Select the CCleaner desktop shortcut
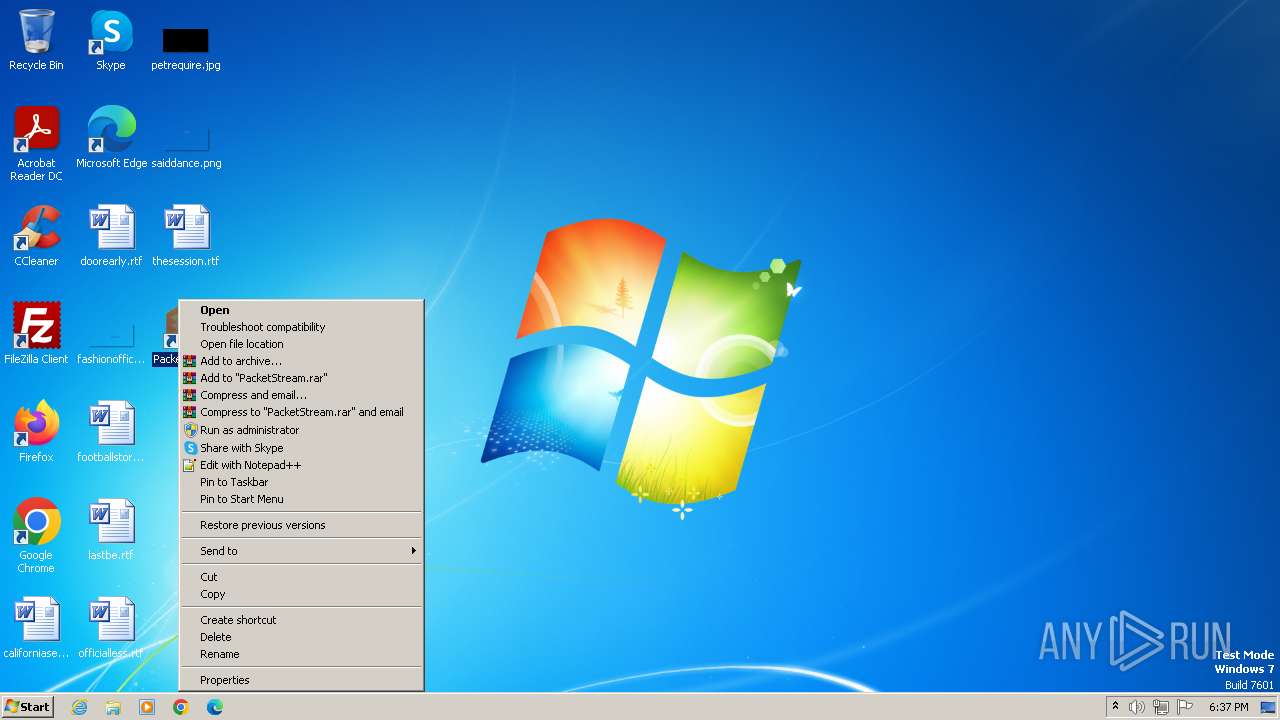1280x720 pixels. click(36, 236)
